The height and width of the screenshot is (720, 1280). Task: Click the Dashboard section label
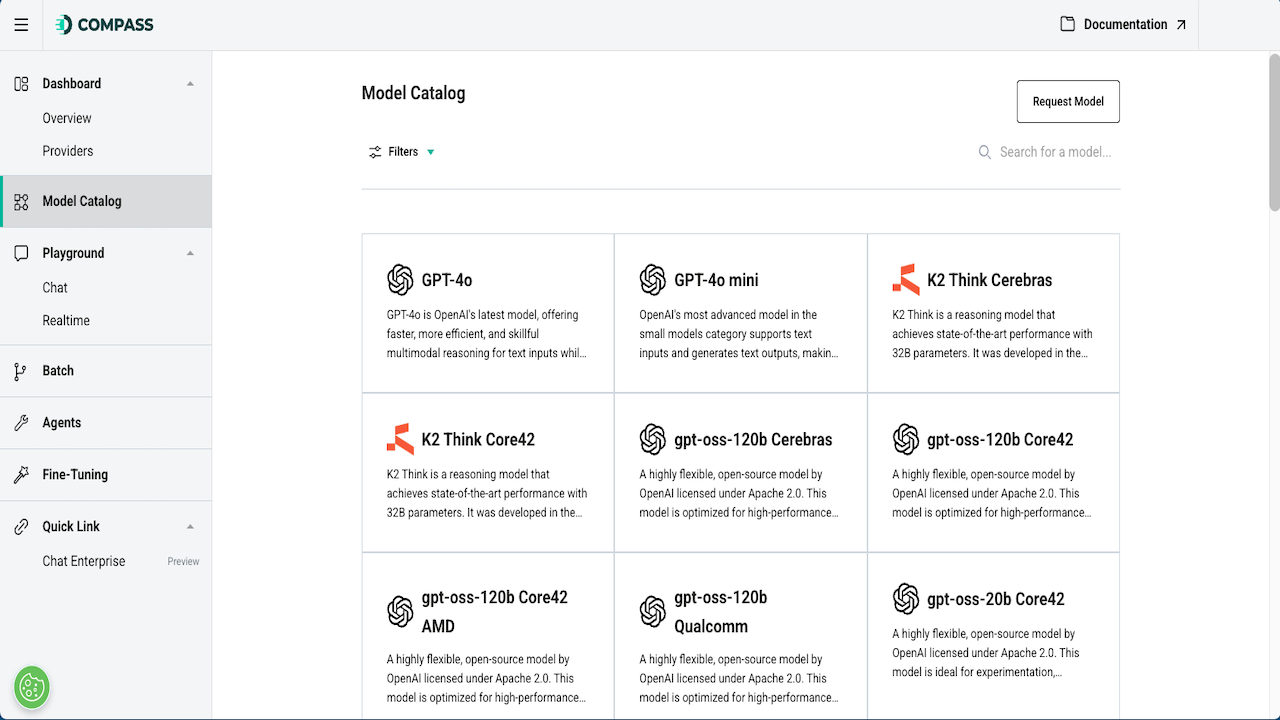pyautogui.click(x=72, y=84)
